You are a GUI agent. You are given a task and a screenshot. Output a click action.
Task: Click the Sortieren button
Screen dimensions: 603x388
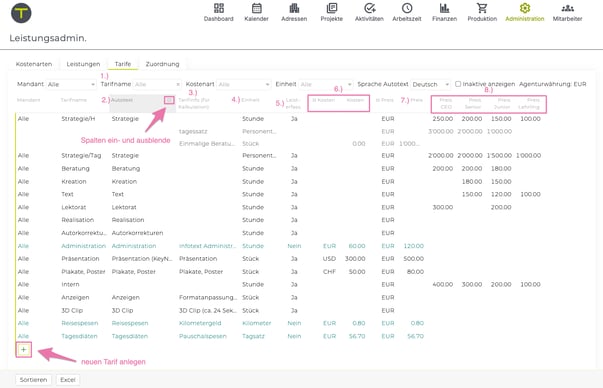click(33, 380)
